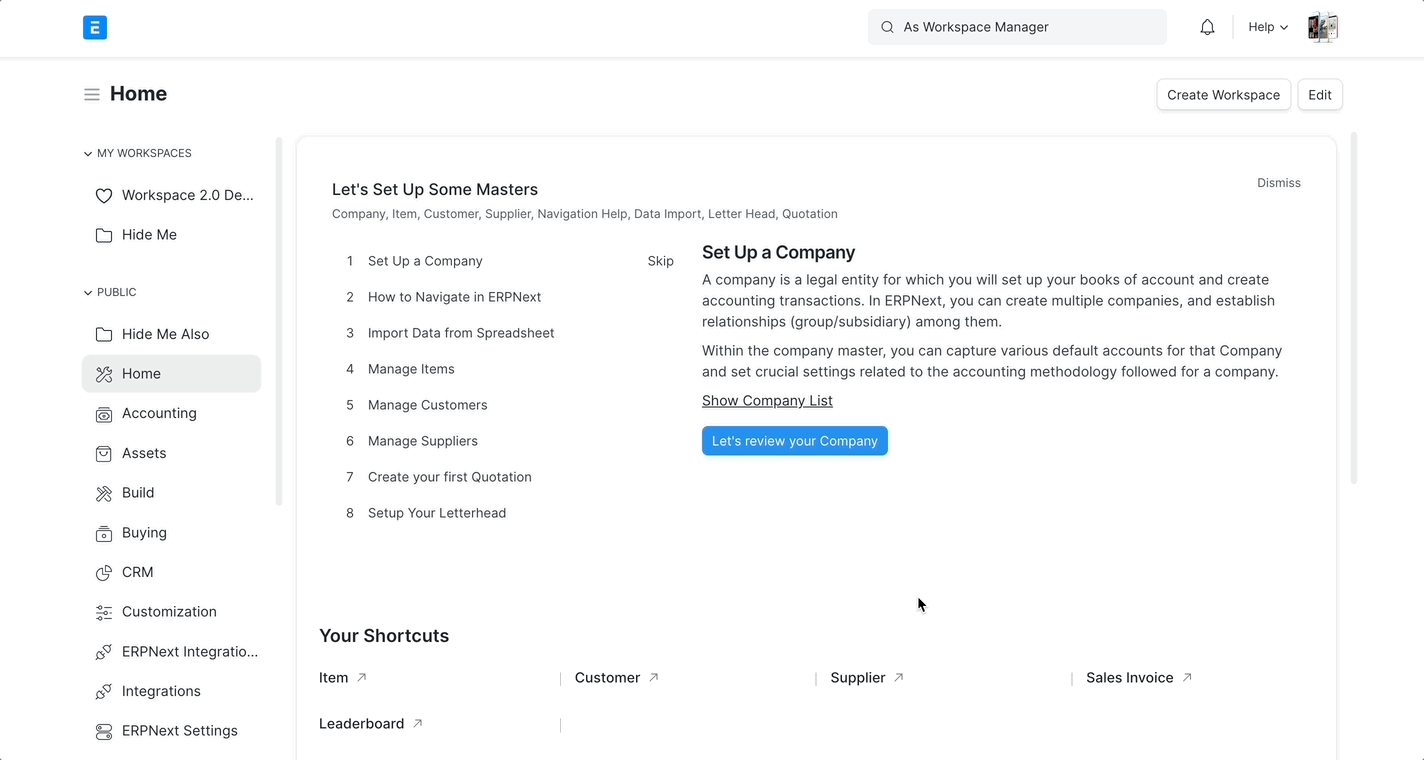Select the Build workspace icon

[x=103, y=492]
